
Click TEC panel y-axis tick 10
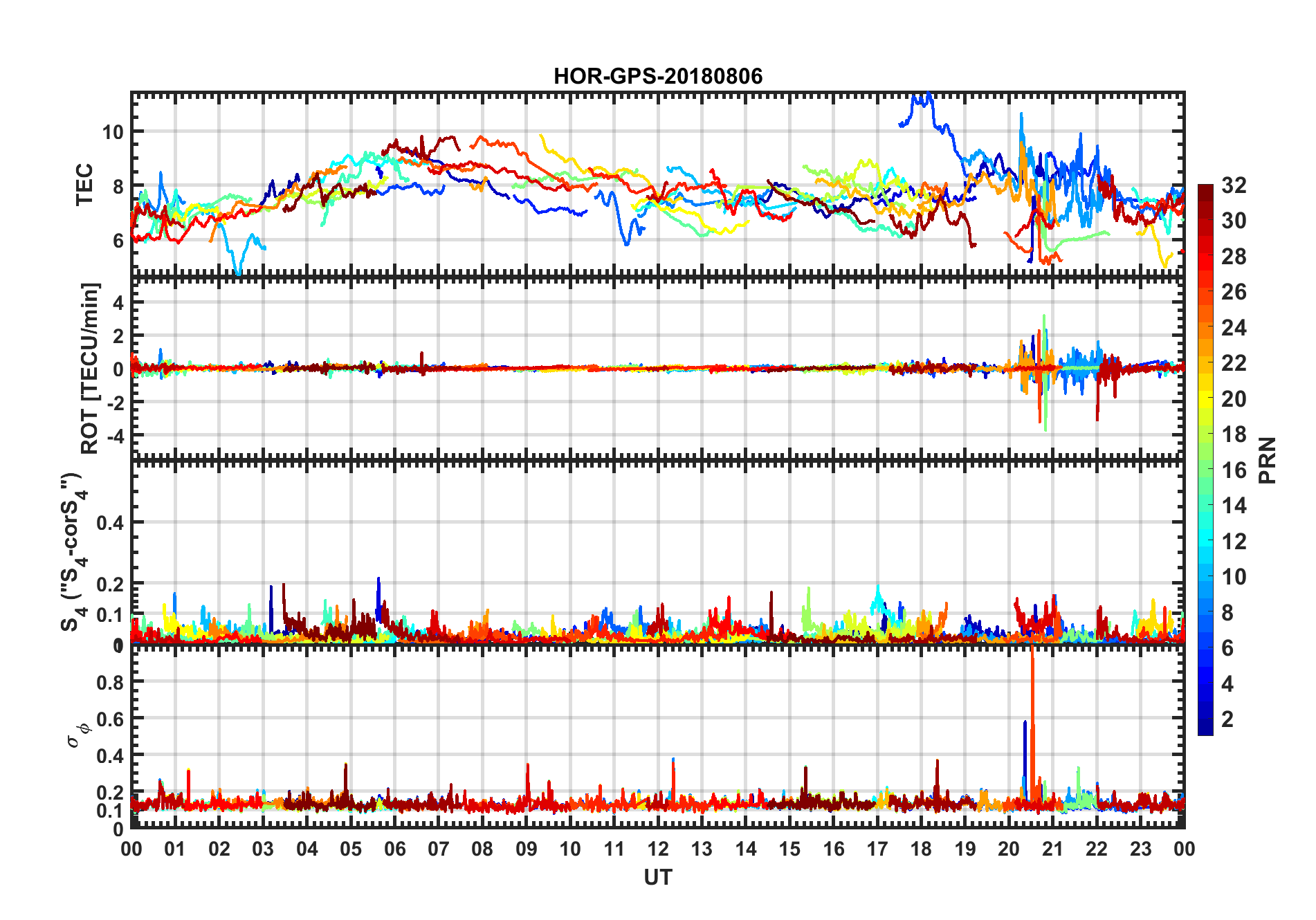113,131
